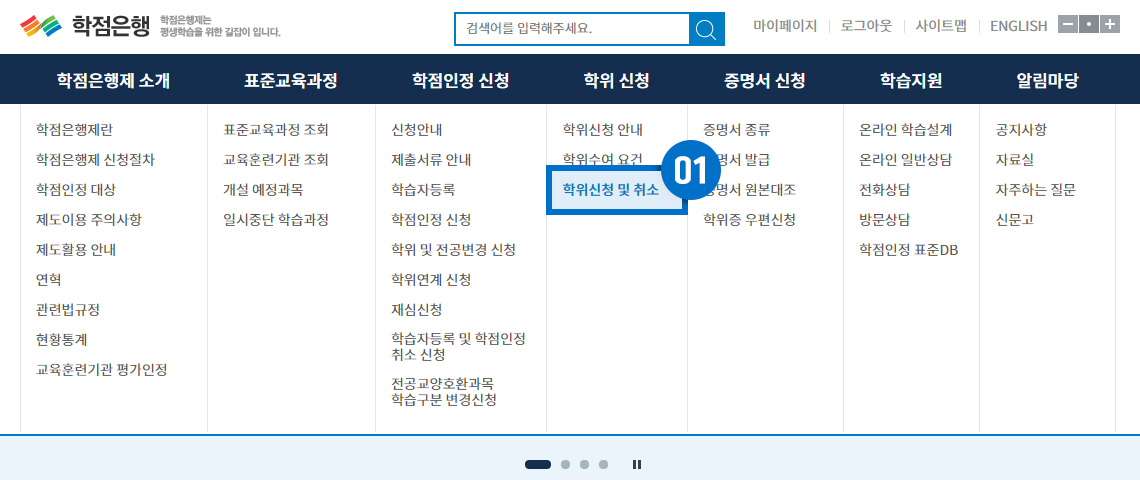Increase text size with plus button

(1109, 25)
